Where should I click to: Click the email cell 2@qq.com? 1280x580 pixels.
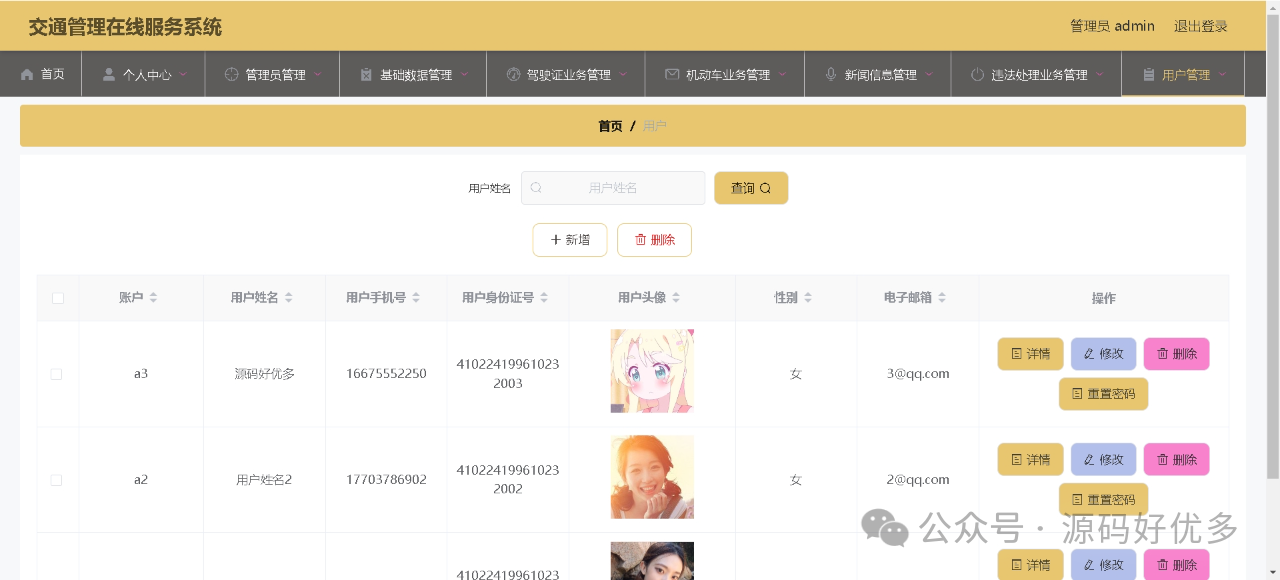click(918, 480)
